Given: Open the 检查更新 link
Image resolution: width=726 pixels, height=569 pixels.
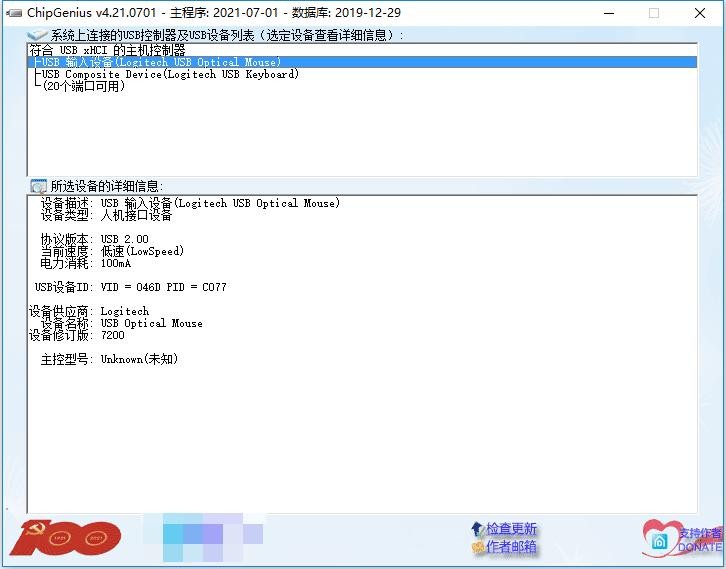Looking at the screenshot, I should 511,529.
